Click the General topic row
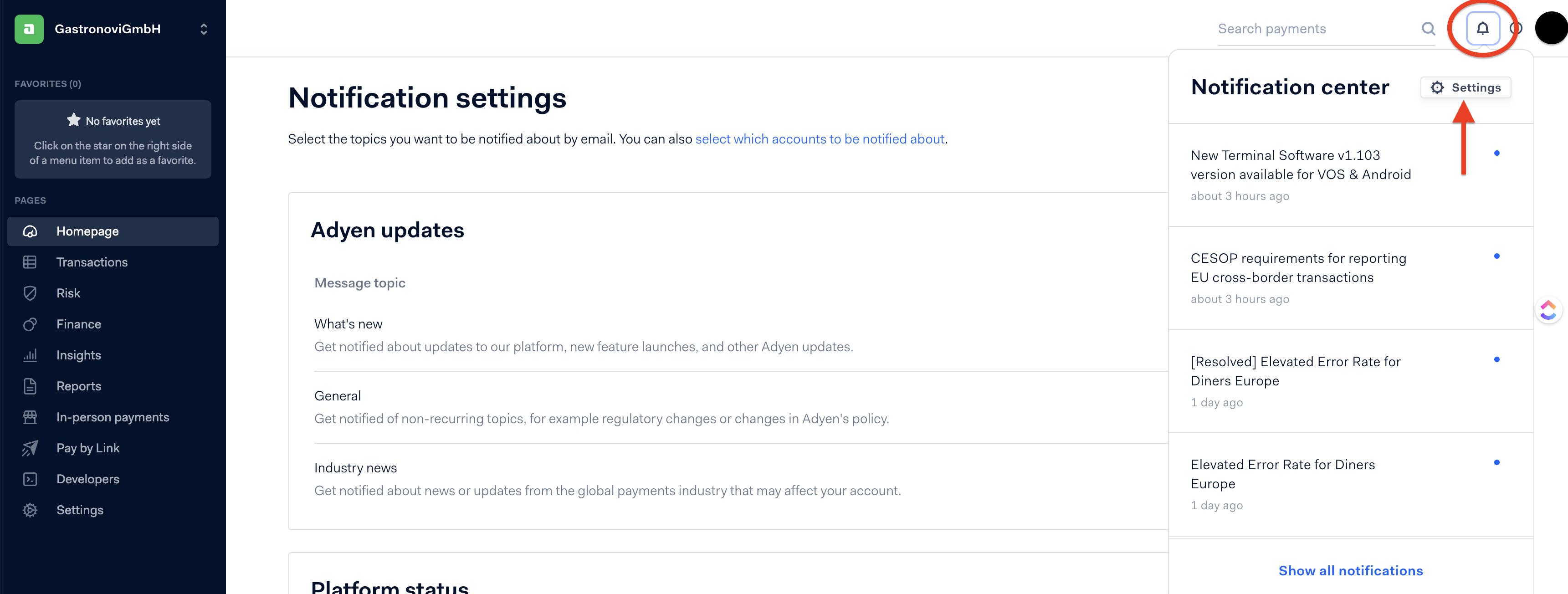Image resolution: width=1568 pixels, height=594 pixels. click(x=741, y=407)
